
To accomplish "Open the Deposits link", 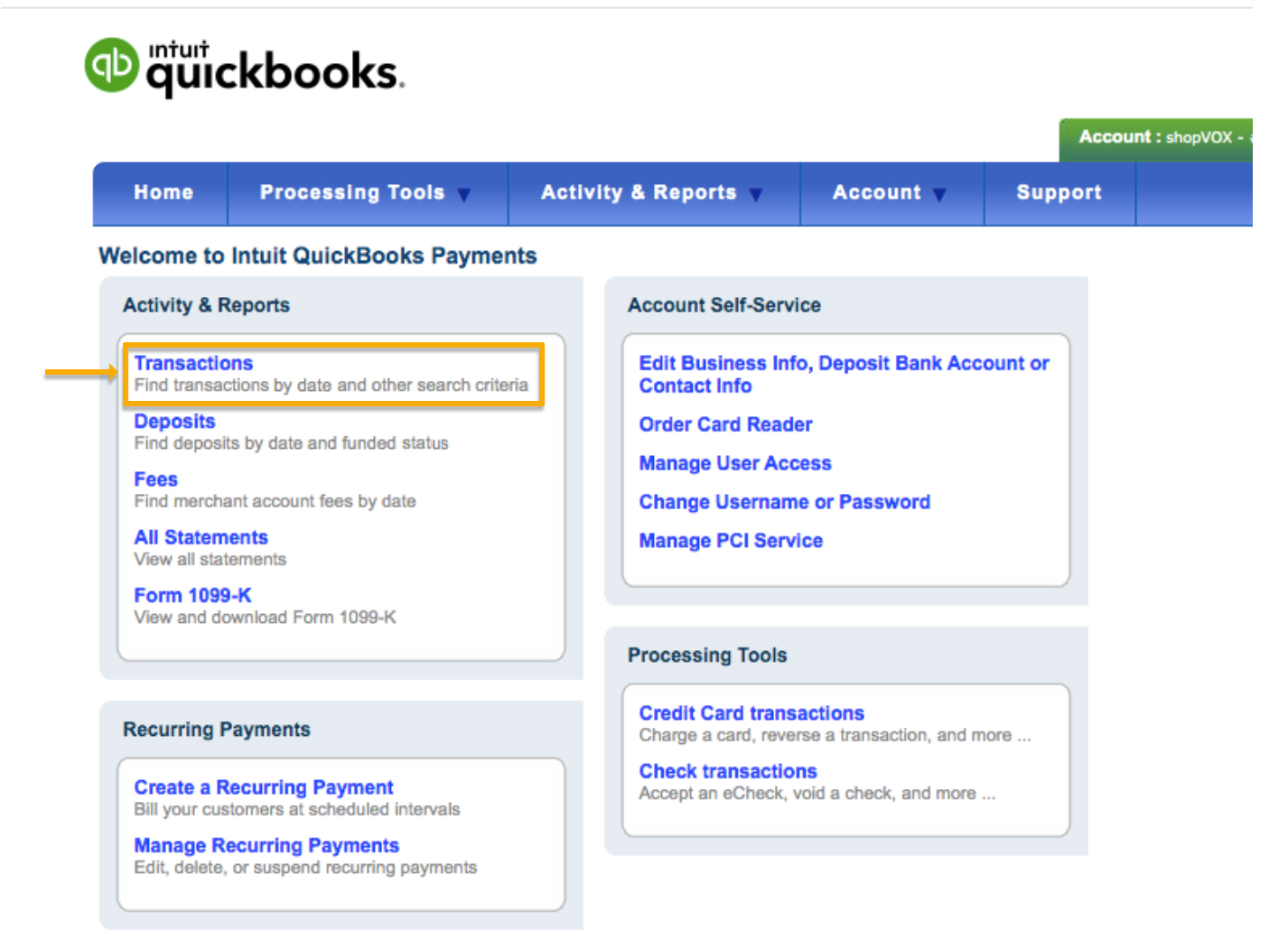I will (174, 421).
